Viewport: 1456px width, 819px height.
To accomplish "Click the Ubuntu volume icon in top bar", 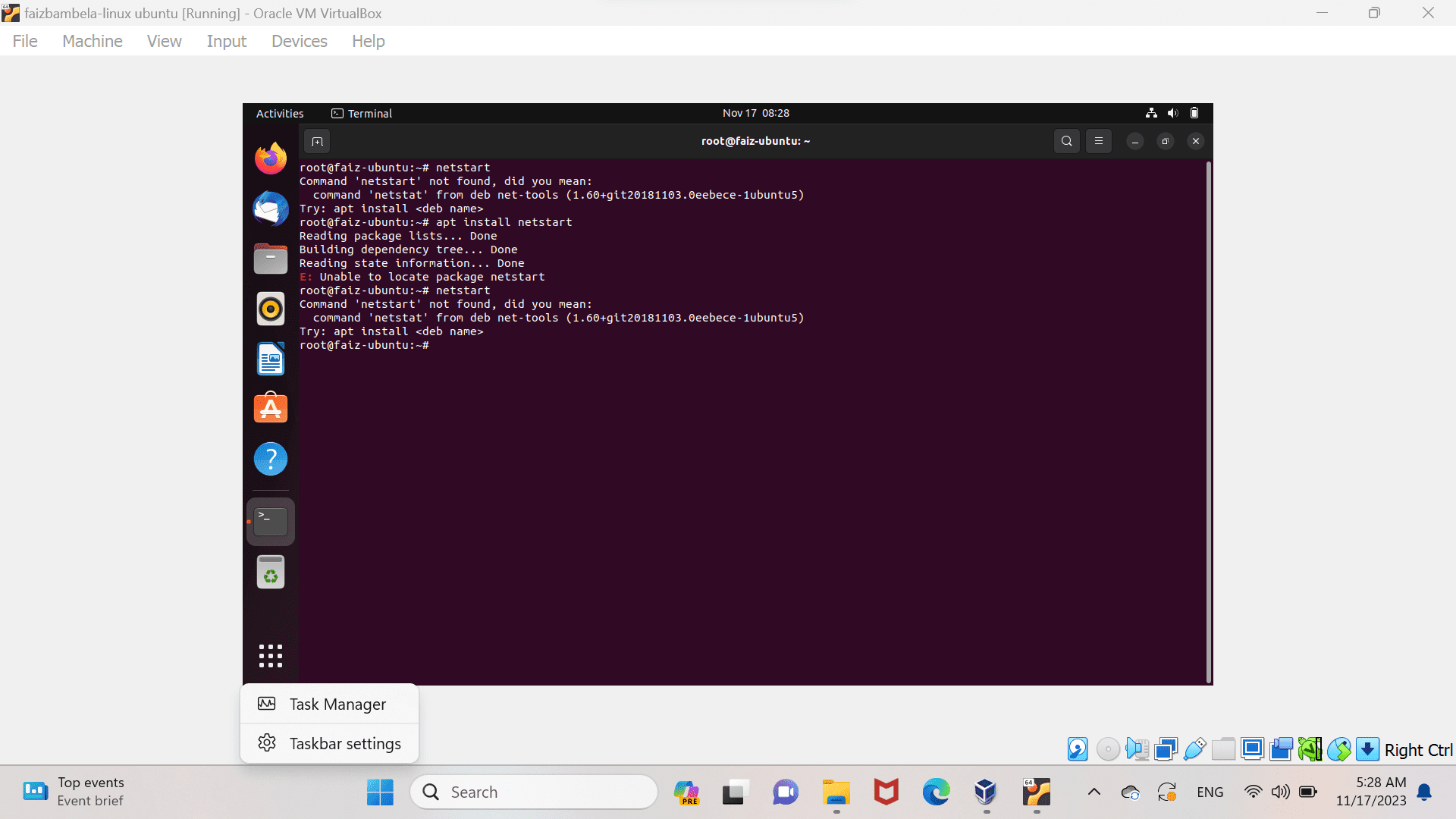I will click(1173, 113).
